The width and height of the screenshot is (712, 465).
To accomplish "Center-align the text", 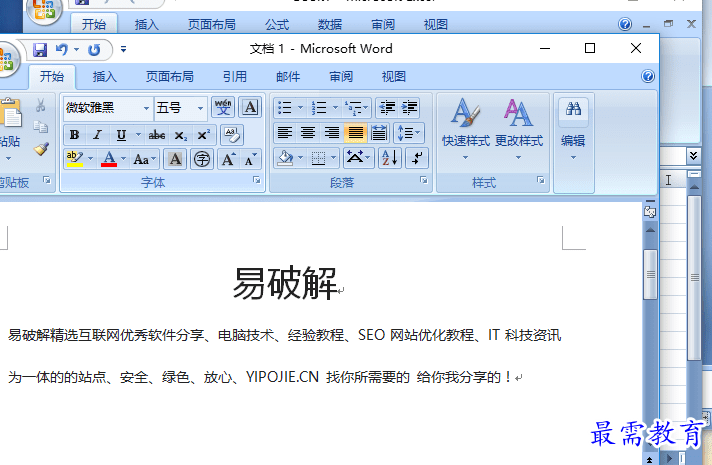I will coord(308,133).
